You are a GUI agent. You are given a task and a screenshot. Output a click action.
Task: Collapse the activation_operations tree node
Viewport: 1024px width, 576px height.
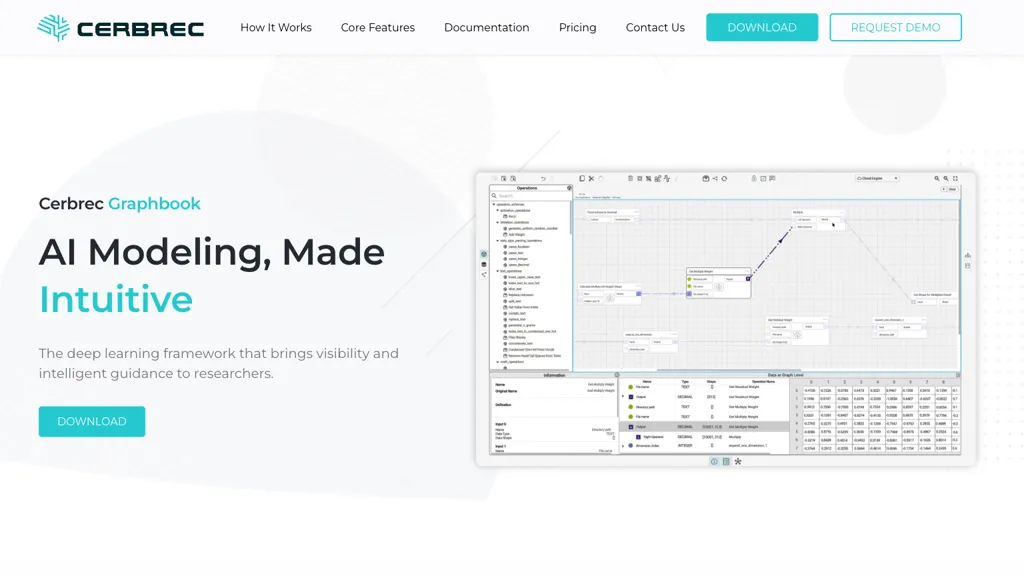pos(497,211)
